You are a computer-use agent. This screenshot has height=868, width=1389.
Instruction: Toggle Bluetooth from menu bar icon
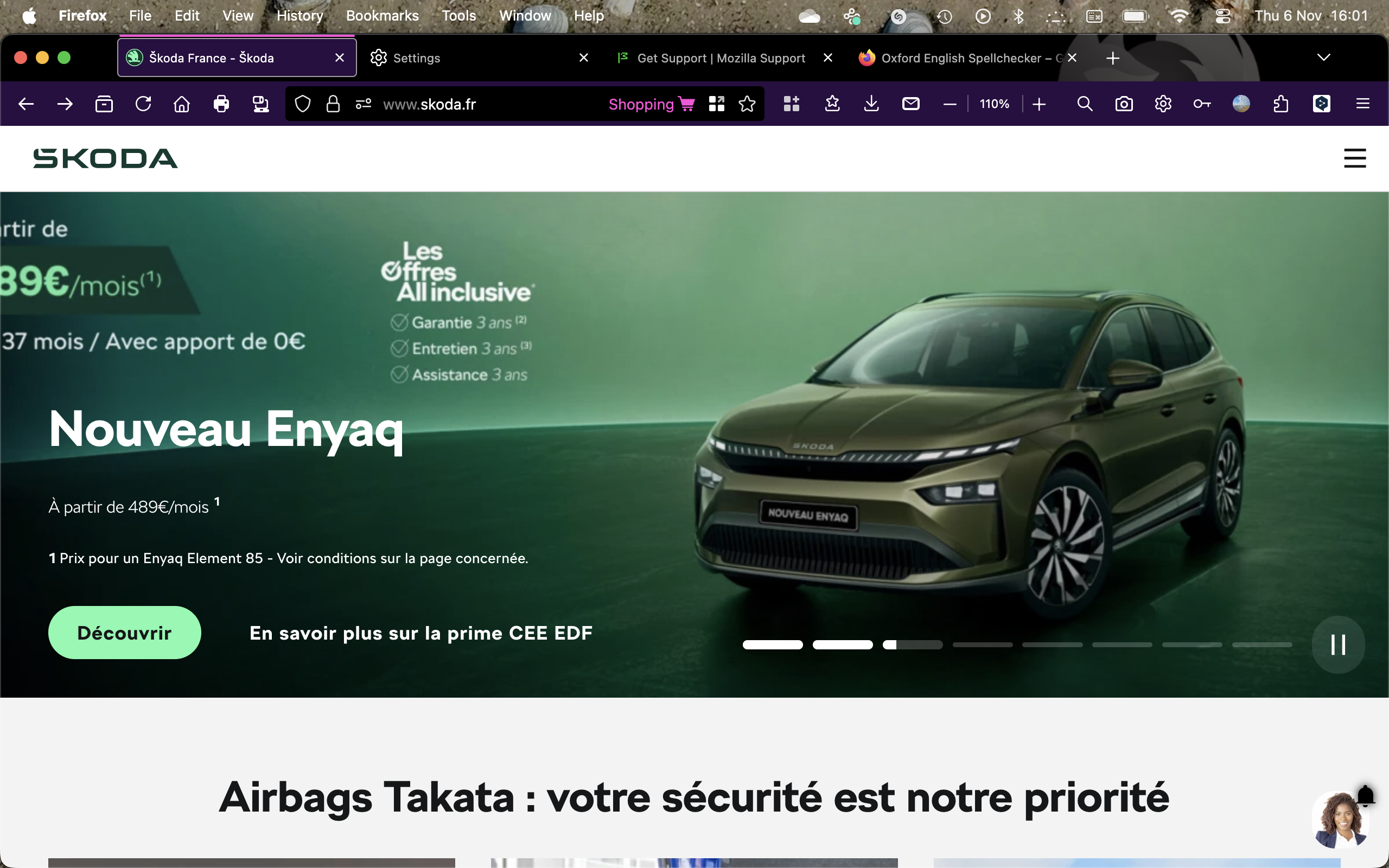(1018, 16)
